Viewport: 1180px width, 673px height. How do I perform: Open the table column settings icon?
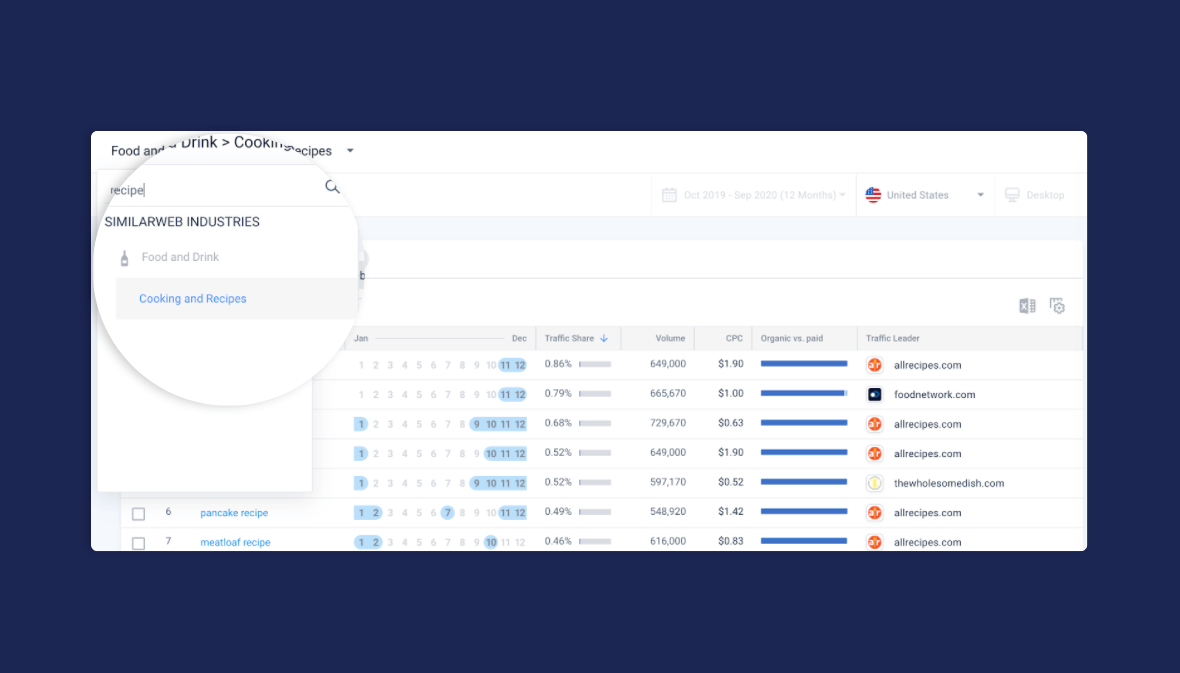tap(1057, 306)
